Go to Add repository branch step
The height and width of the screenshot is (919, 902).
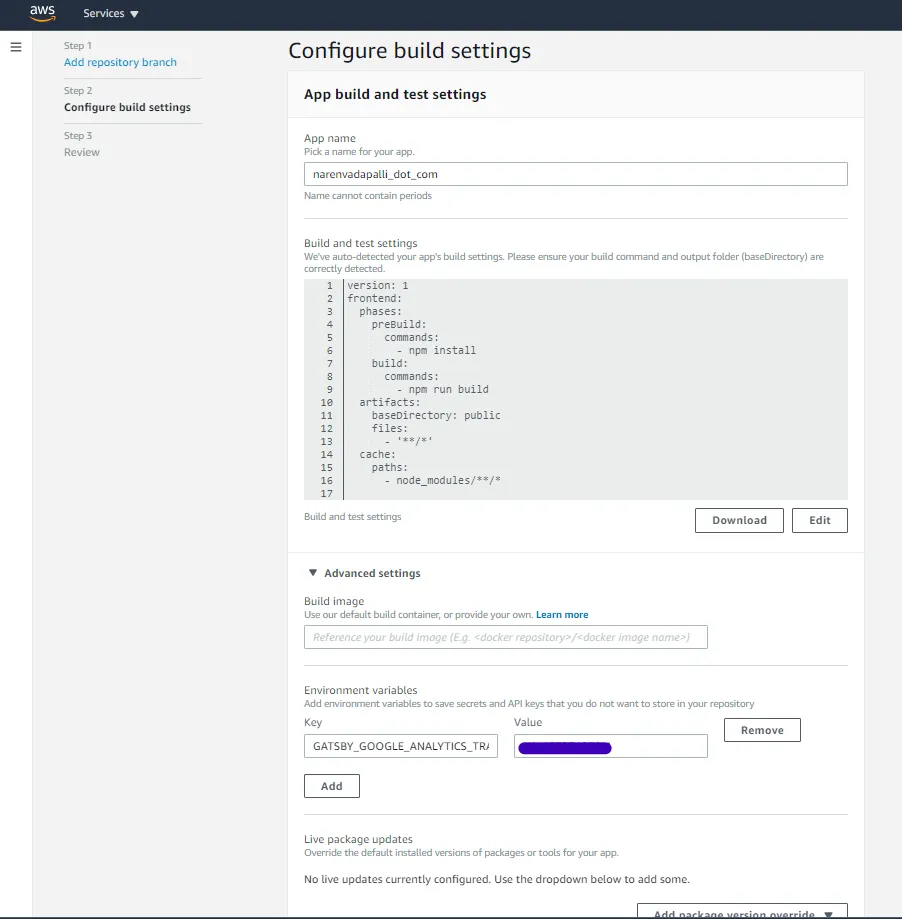pos(120,62)
